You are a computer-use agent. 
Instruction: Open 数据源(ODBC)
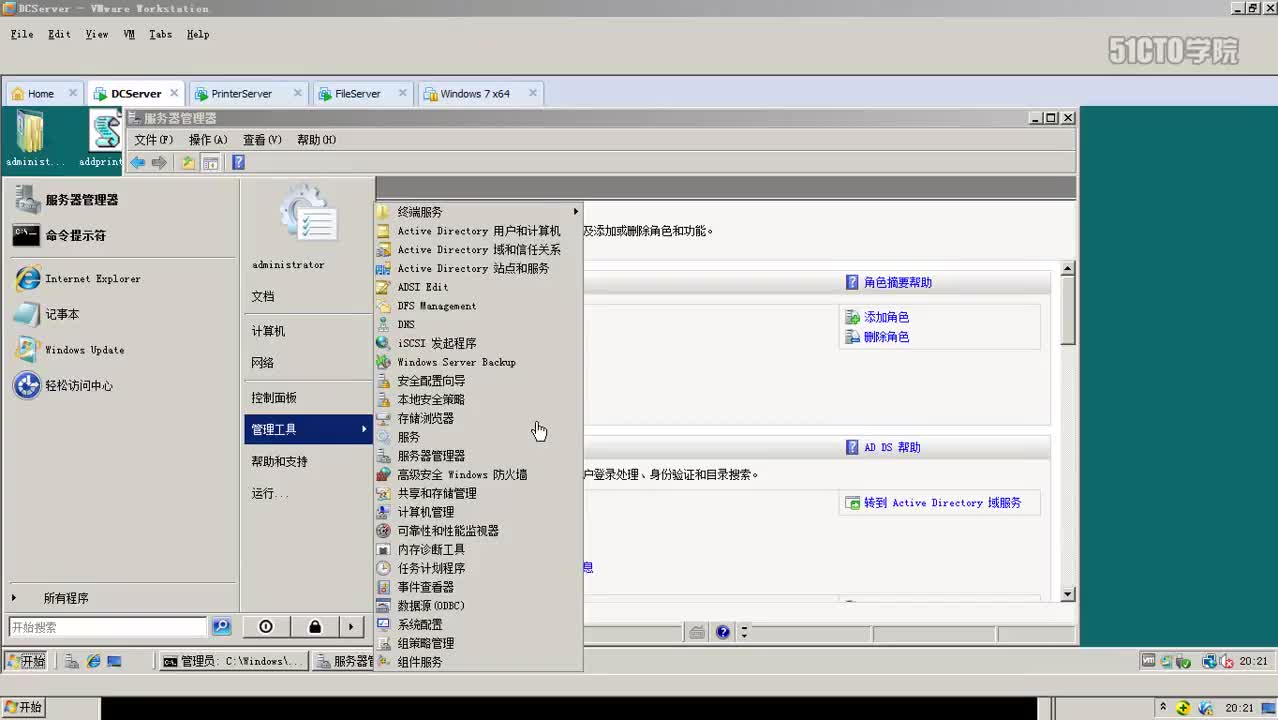(478, 606)
